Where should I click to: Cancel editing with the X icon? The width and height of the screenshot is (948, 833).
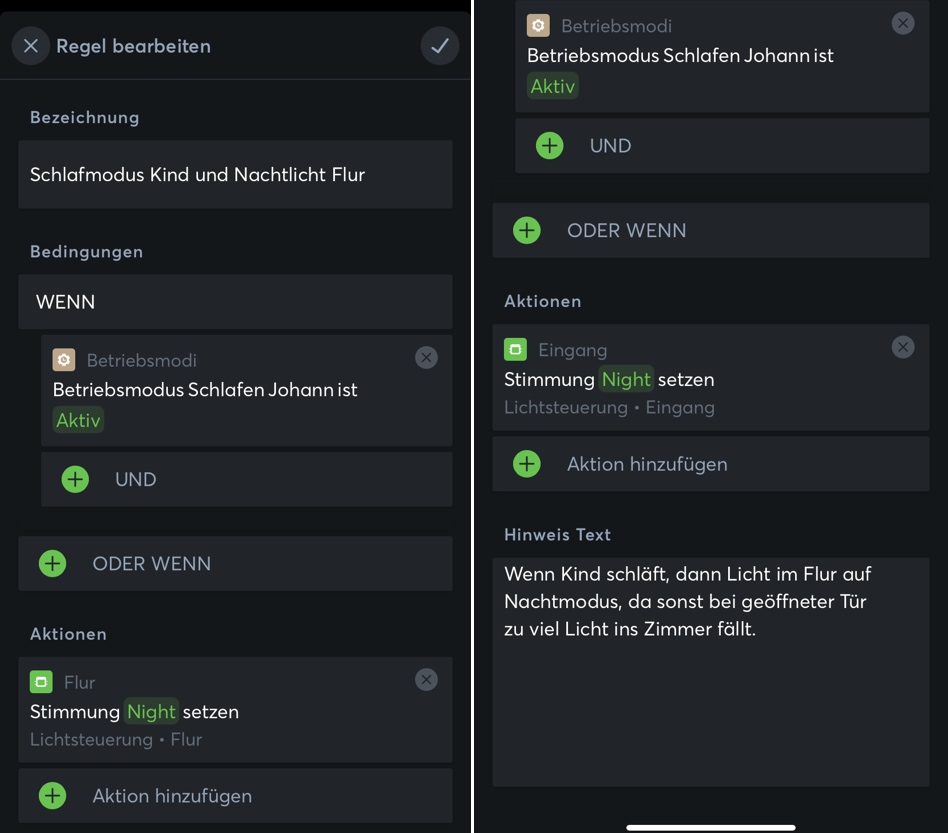31,46
